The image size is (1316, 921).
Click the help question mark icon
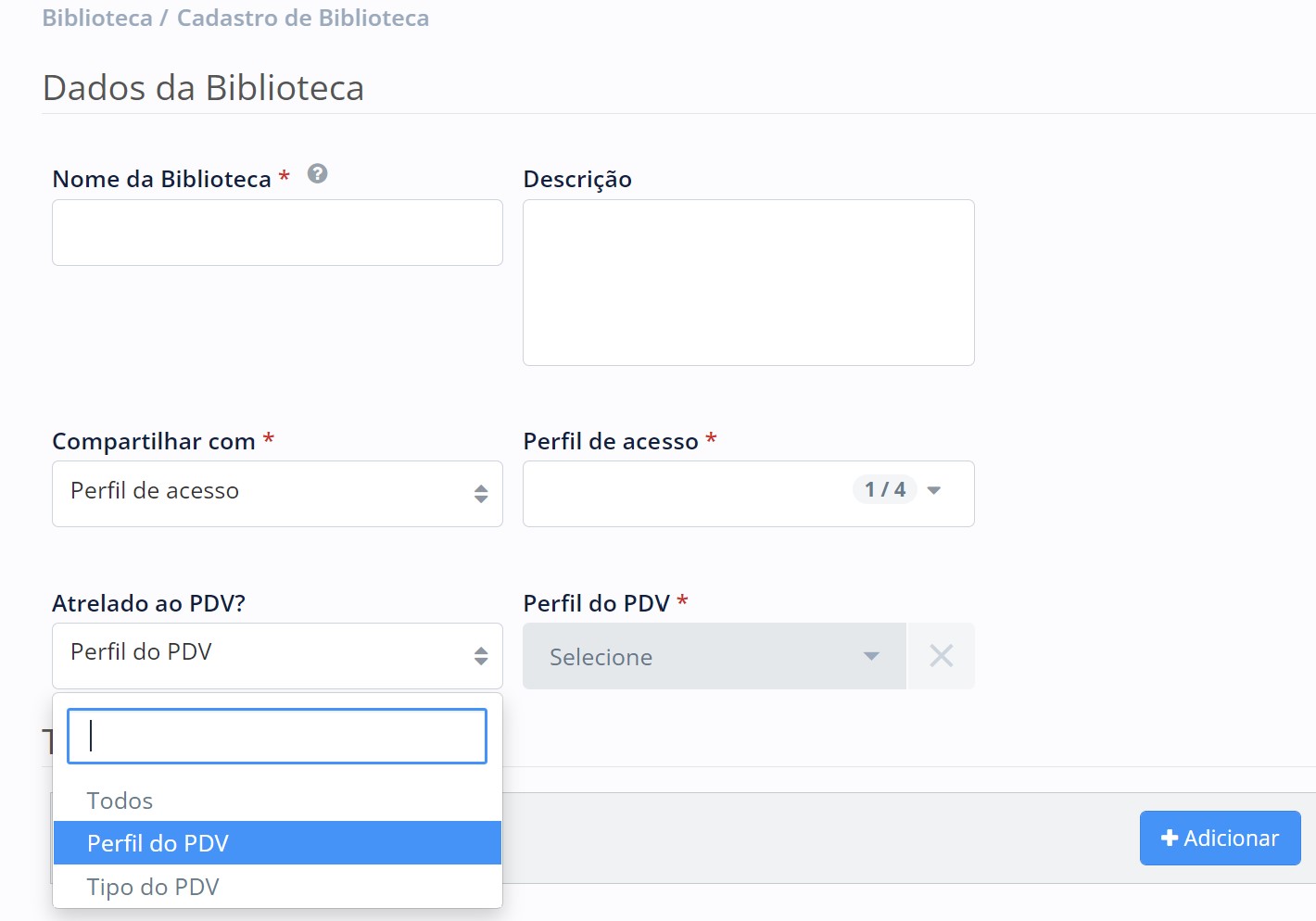point(317,174)
